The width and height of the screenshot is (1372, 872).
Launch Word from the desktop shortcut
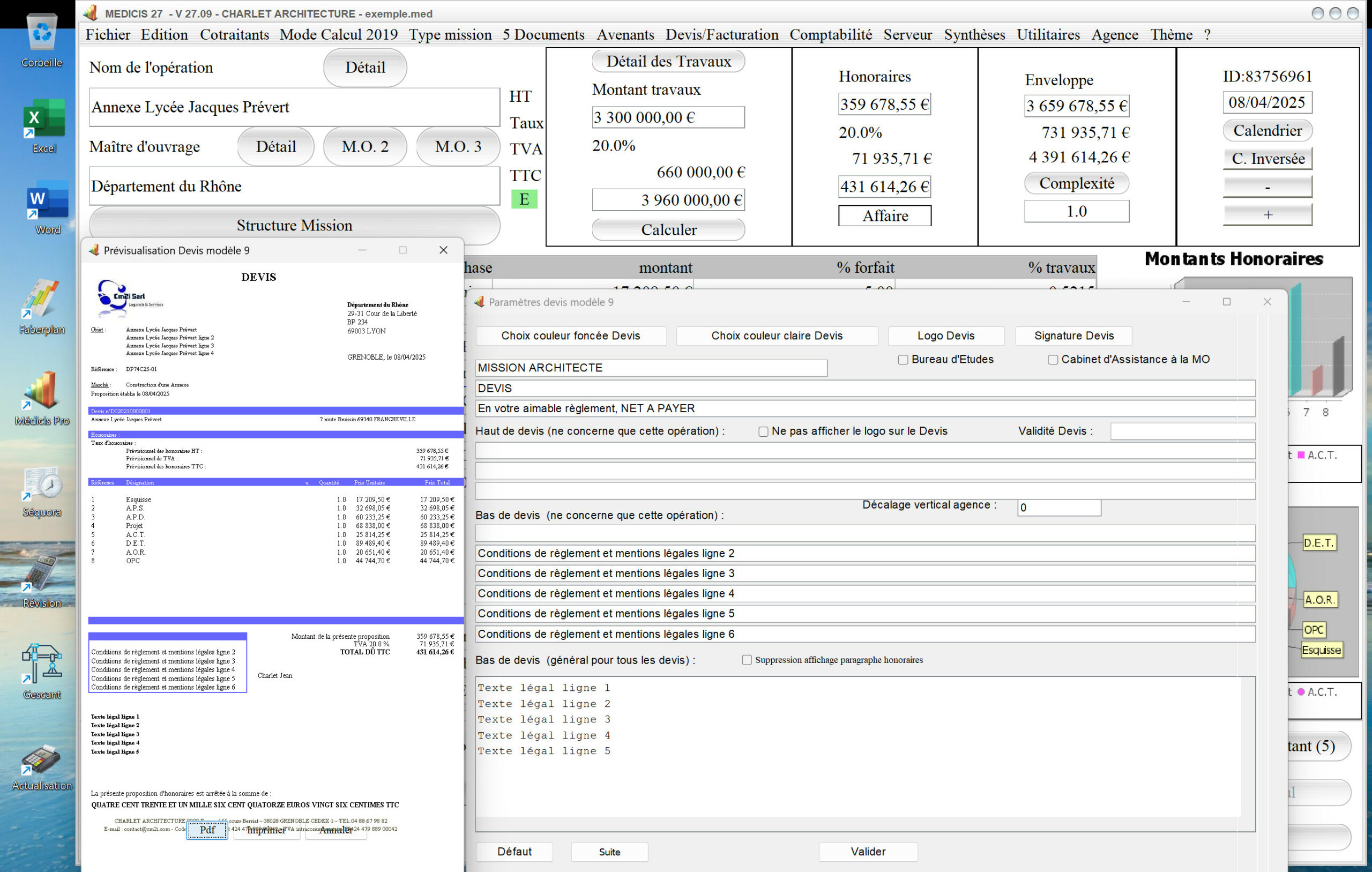click(47, 206)
